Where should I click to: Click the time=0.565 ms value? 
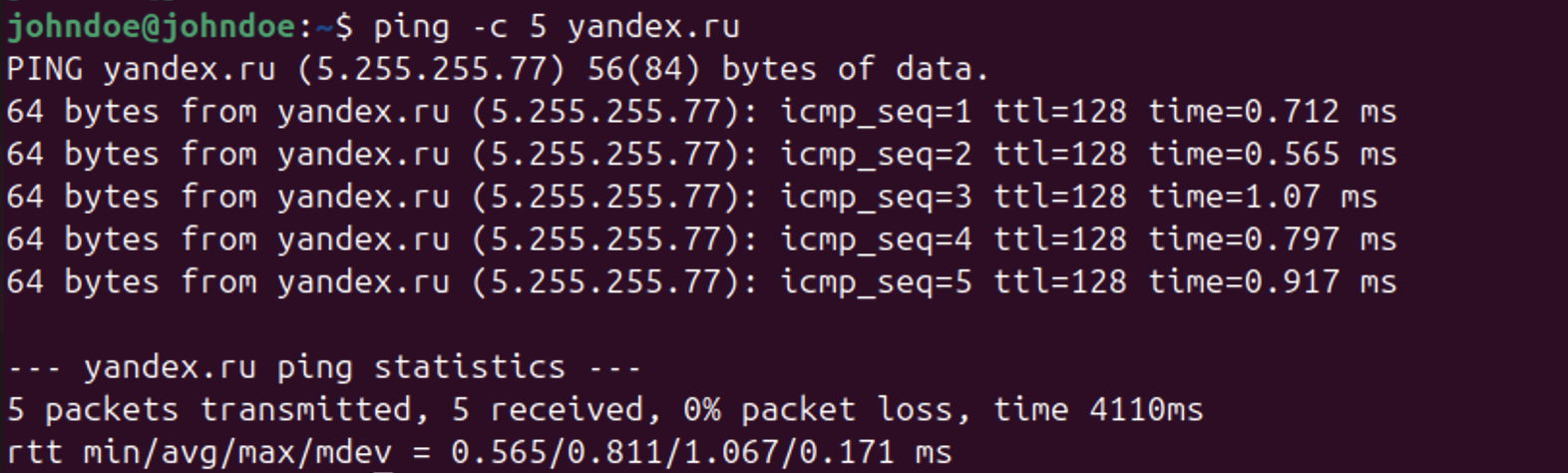tap(1272, 155)
